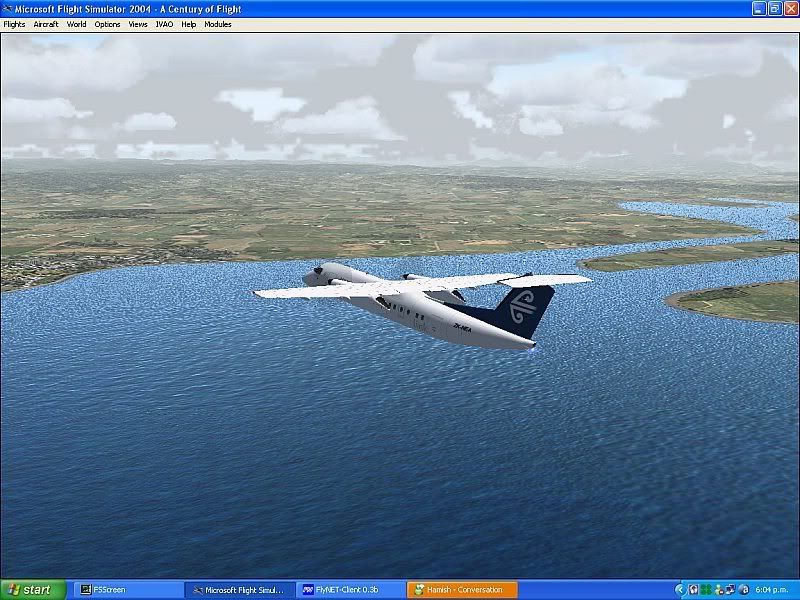800x600 pixels.
Task: Click the Windows Start button
Action: point(33,590)
